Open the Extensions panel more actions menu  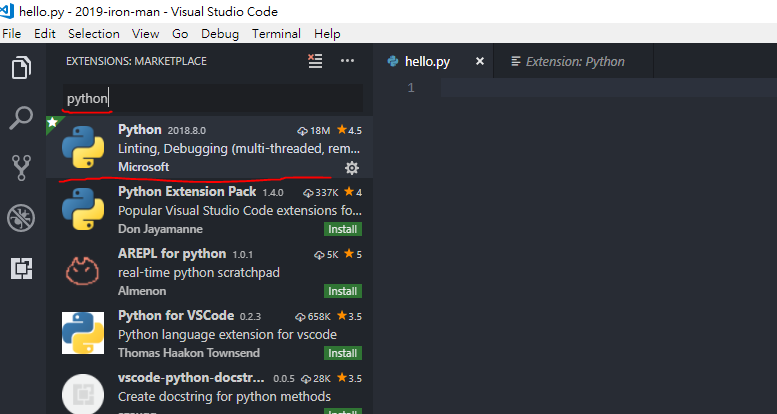pyautogui.click(x=347, y=61)
